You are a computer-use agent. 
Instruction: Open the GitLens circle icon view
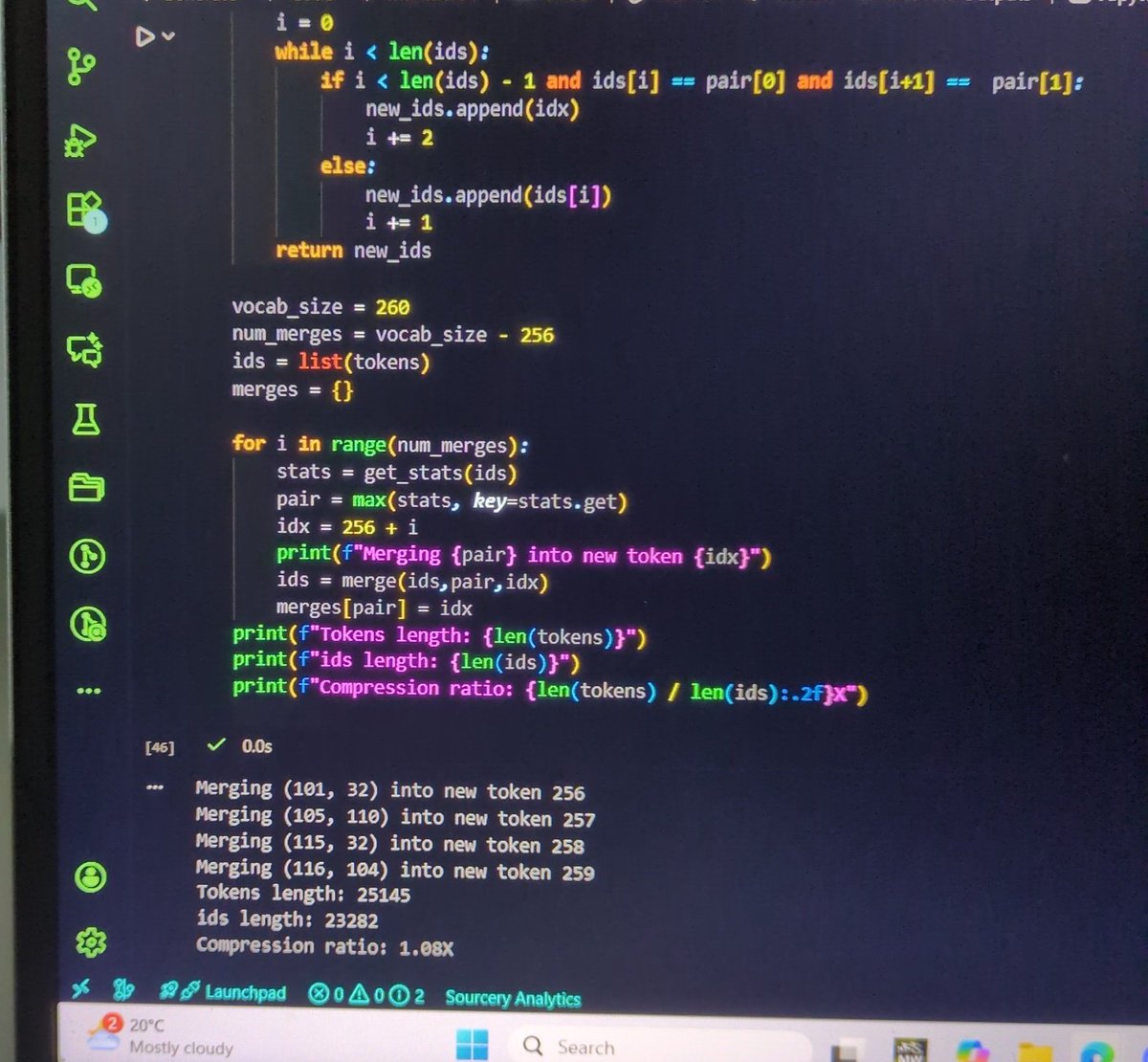87,556
